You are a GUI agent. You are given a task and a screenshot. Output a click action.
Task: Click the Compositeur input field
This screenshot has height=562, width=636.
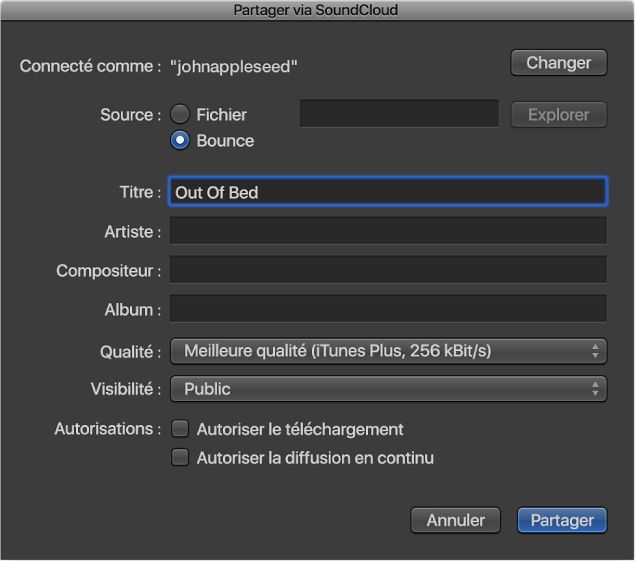[x=389, y=270]
